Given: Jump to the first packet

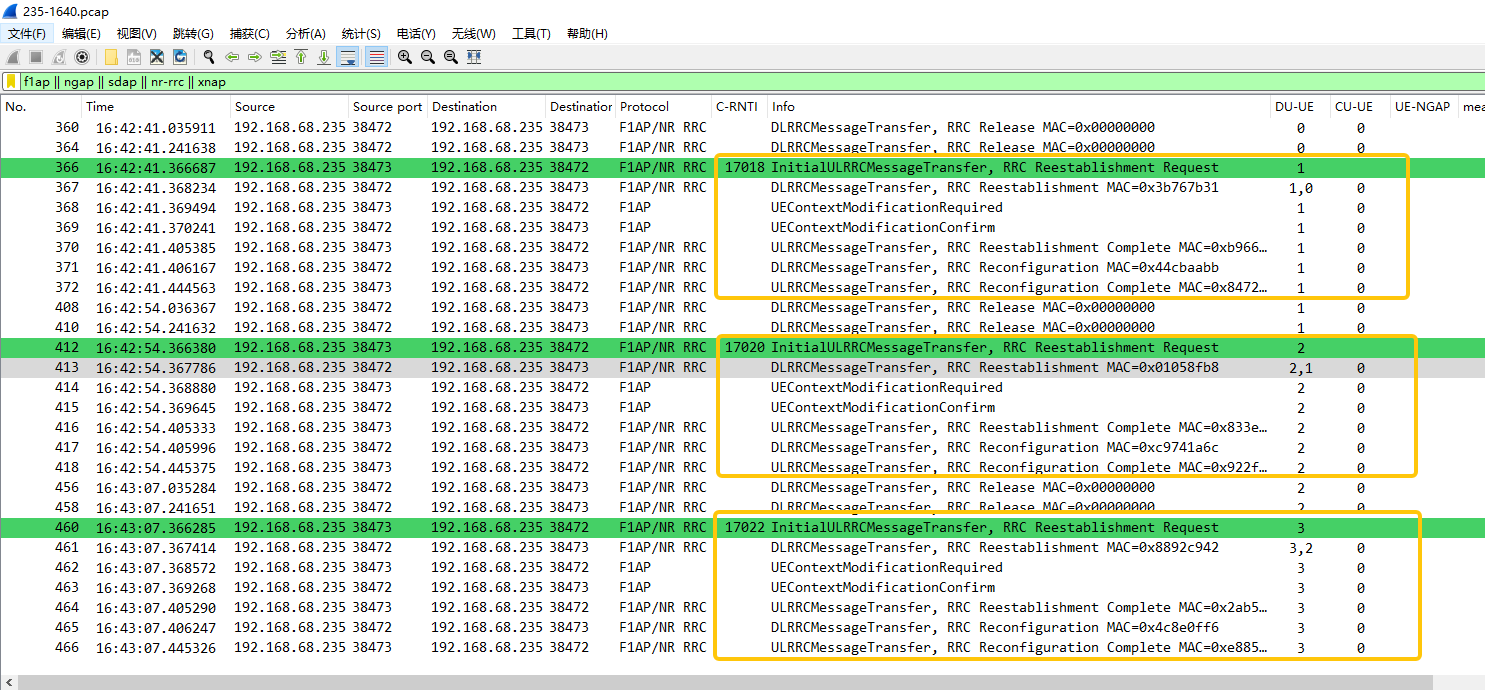Looking at the screenshot, I should click(301, 57).
